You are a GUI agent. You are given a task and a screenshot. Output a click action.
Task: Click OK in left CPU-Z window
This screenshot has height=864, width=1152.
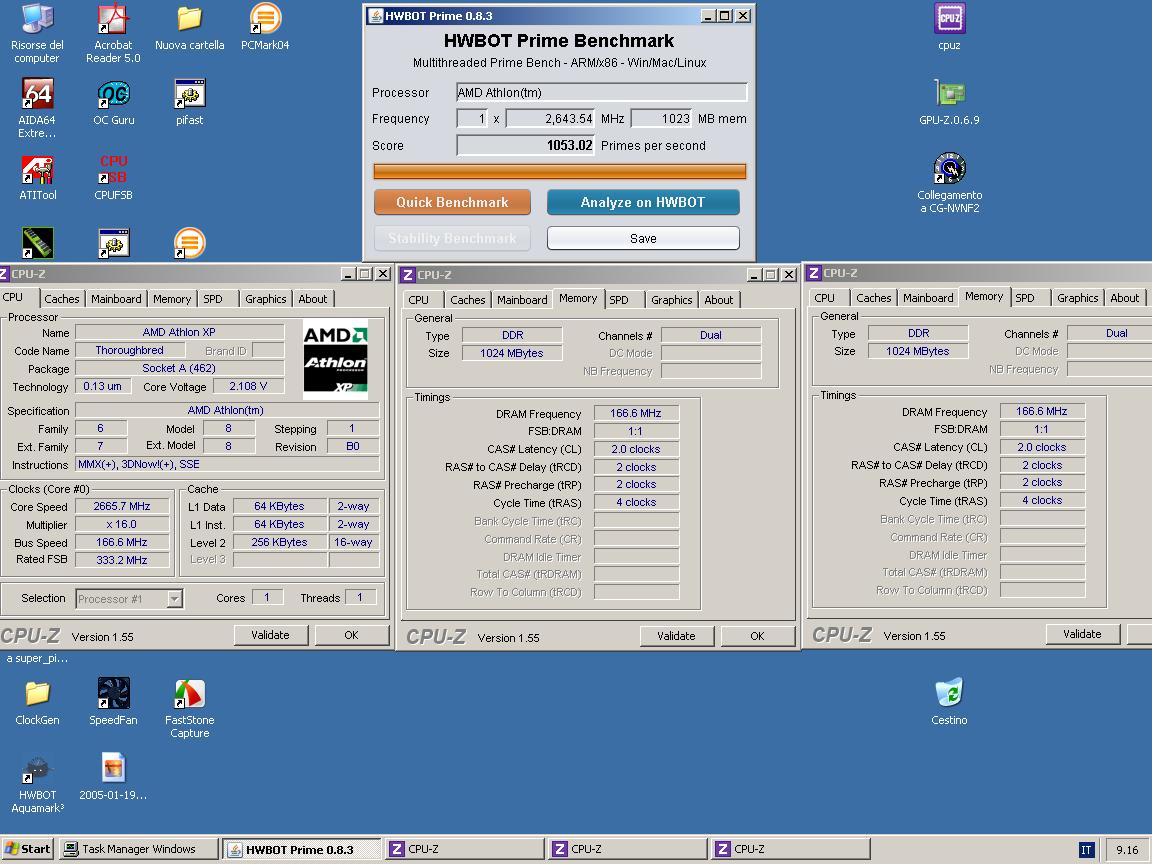(351, 635)
